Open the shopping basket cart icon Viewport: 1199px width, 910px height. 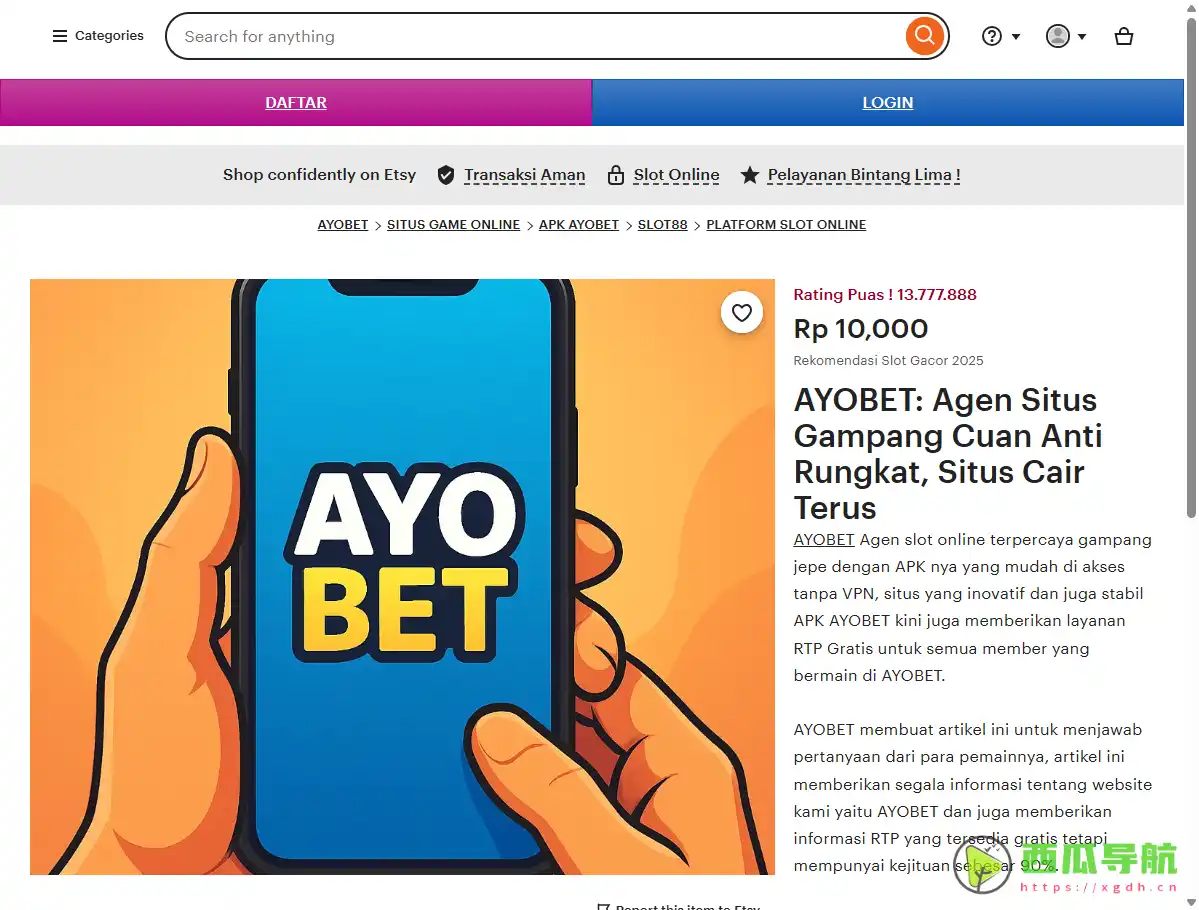(x=1123, y=36)
